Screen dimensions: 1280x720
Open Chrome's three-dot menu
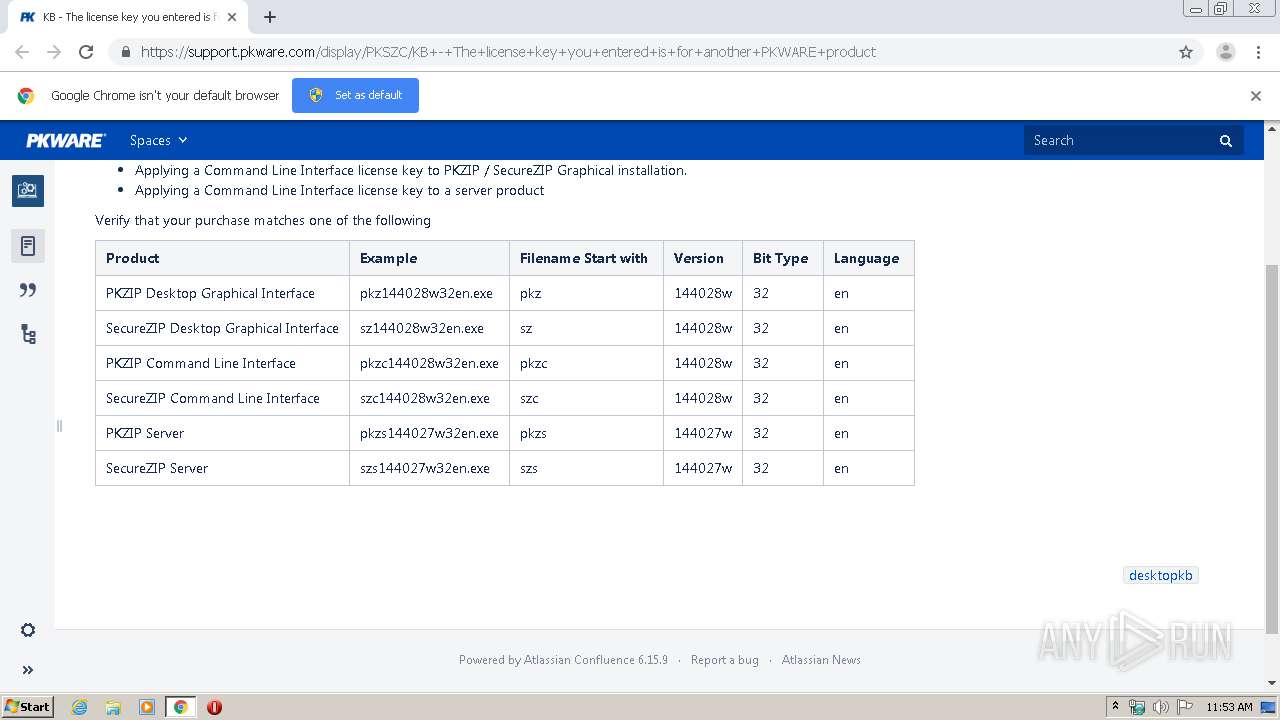click(x=1258, y=52)
